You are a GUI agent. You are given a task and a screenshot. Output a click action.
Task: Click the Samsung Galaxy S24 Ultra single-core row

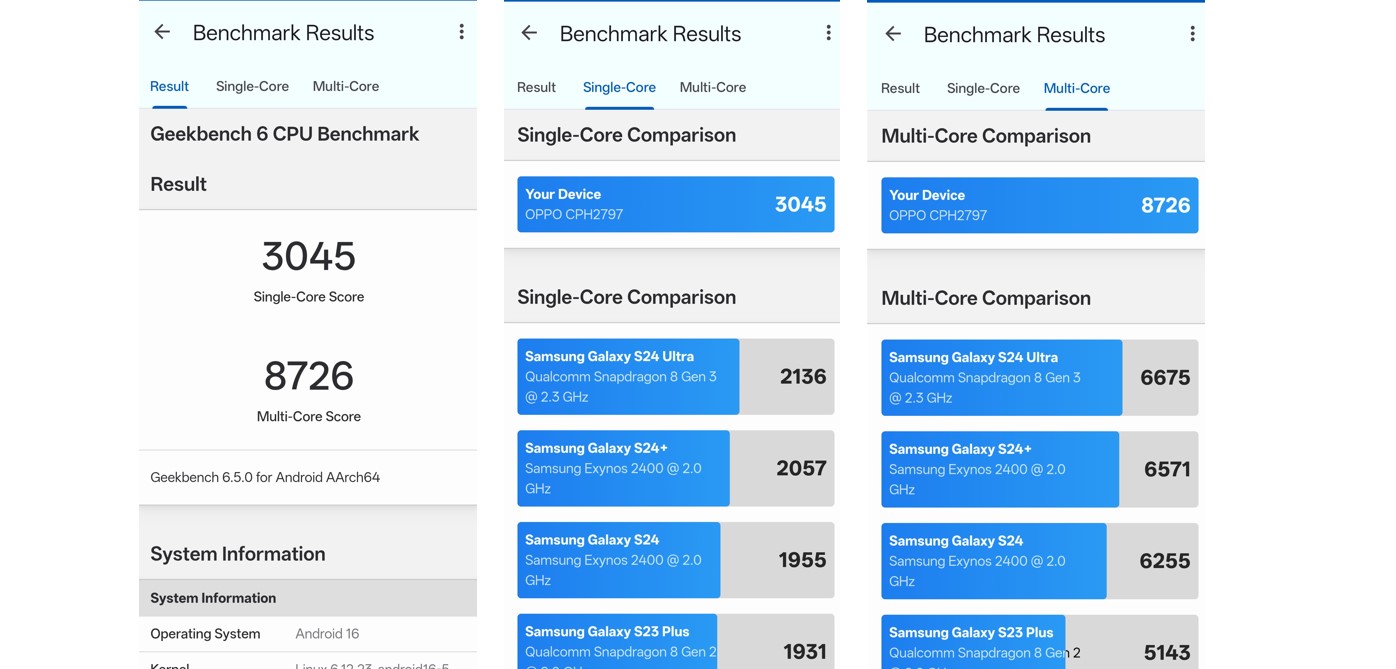675,376
